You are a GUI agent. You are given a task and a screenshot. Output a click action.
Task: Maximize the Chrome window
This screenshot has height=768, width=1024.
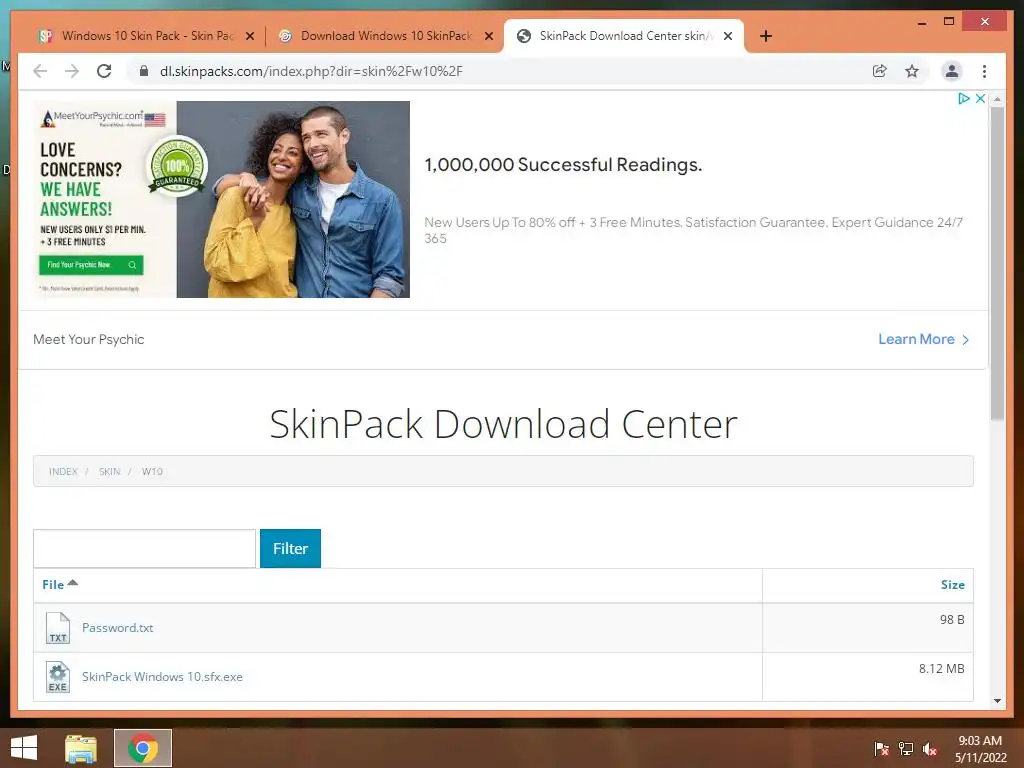pyautogui.click(x=949, y=22)
